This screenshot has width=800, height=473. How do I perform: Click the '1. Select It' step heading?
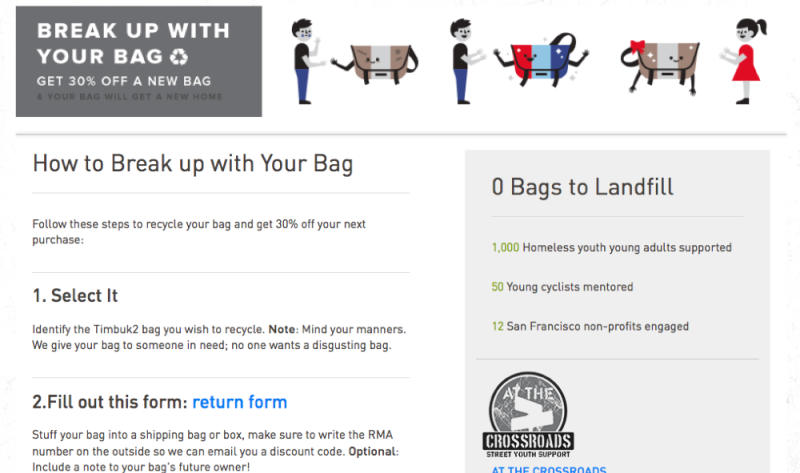point(75,295)
